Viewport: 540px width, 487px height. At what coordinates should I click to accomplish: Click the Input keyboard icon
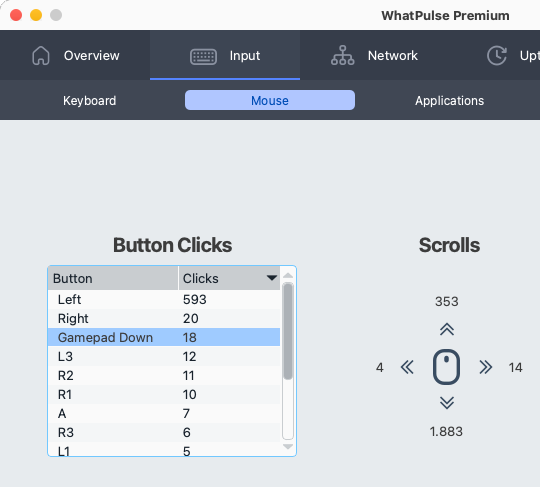tap(203, 56)
